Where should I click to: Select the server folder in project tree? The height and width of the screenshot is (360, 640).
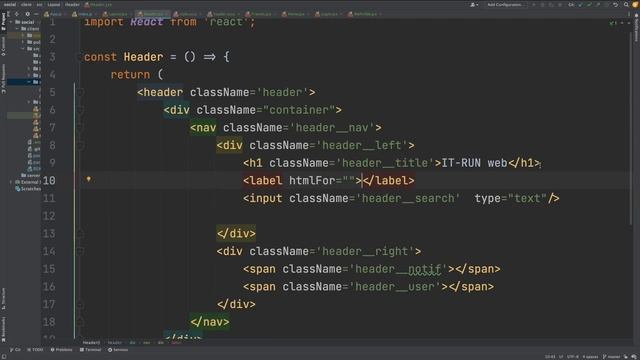click(x=31, y=175)
